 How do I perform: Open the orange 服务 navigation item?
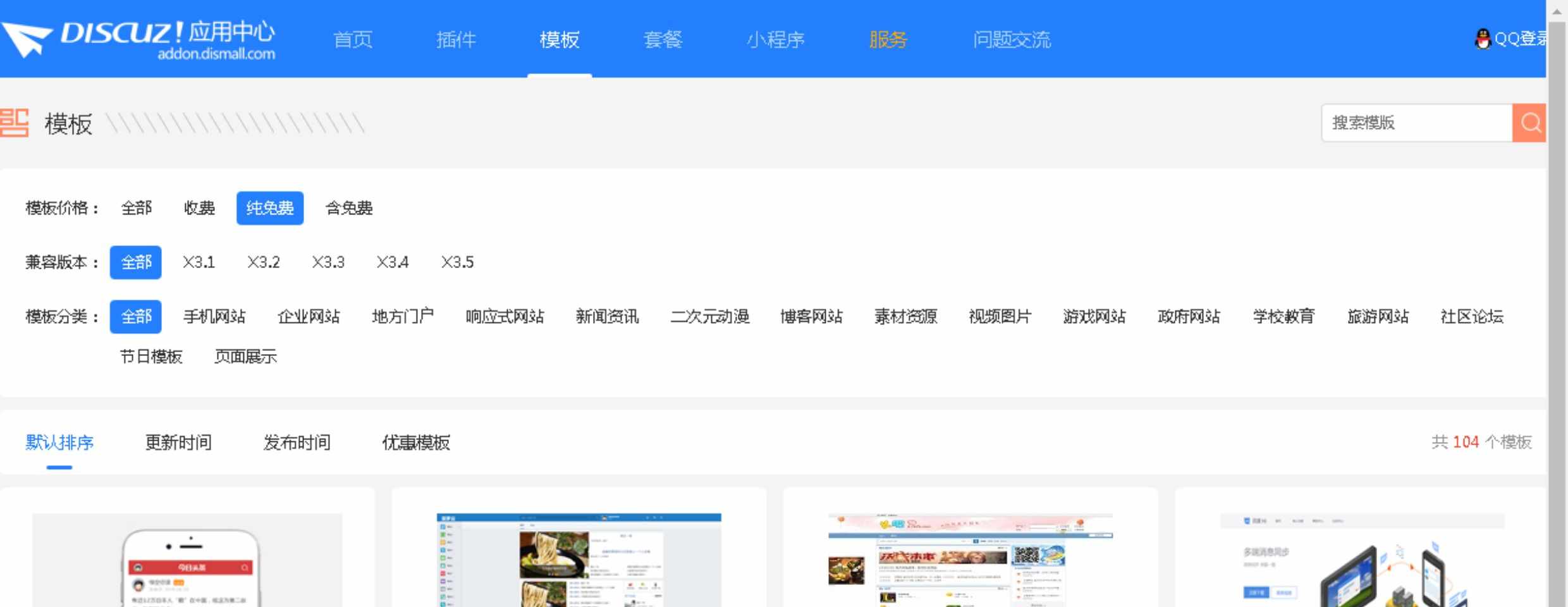pos(888,40)
